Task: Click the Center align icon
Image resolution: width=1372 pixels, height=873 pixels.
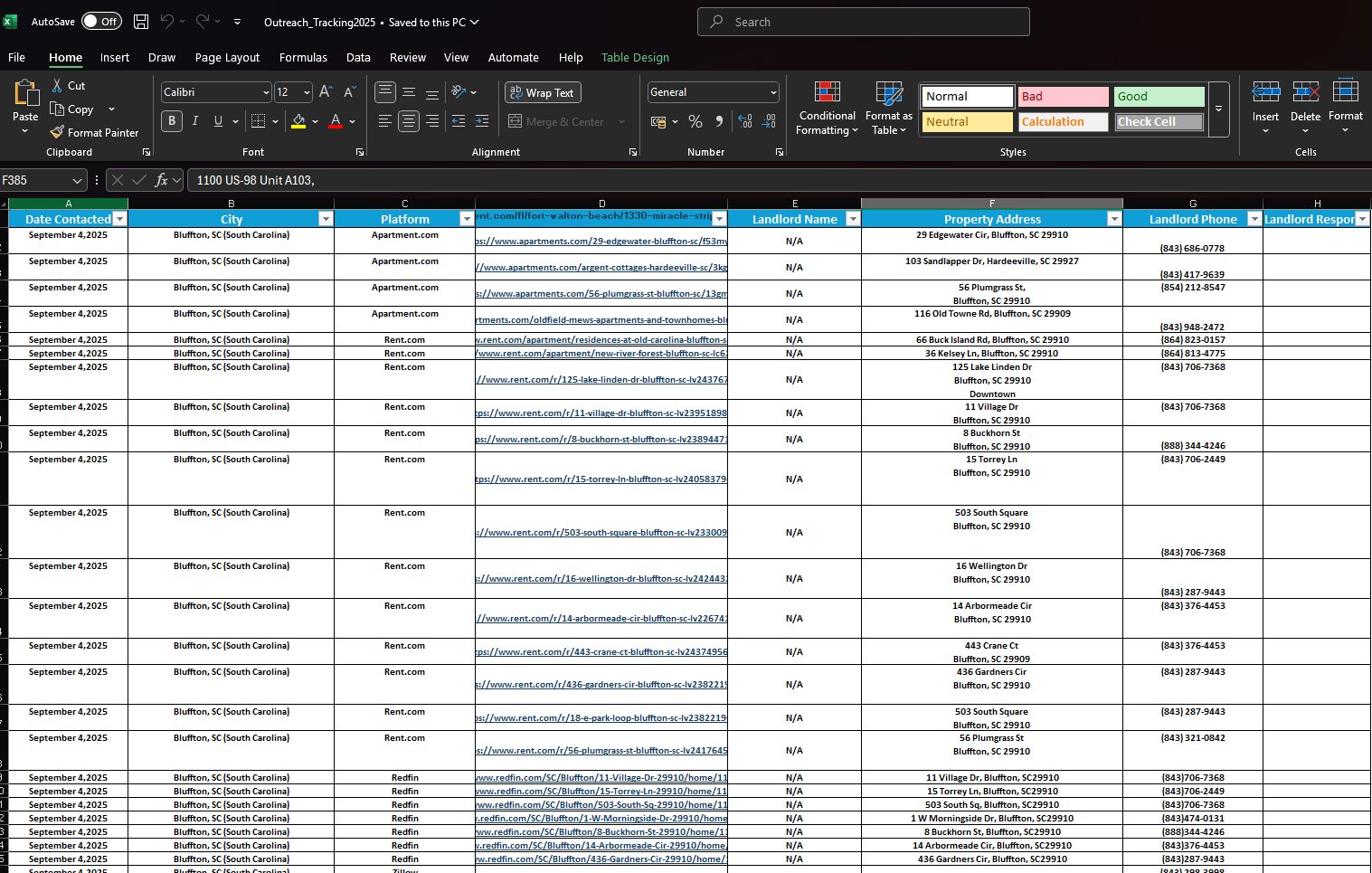Action: [409, 121]
